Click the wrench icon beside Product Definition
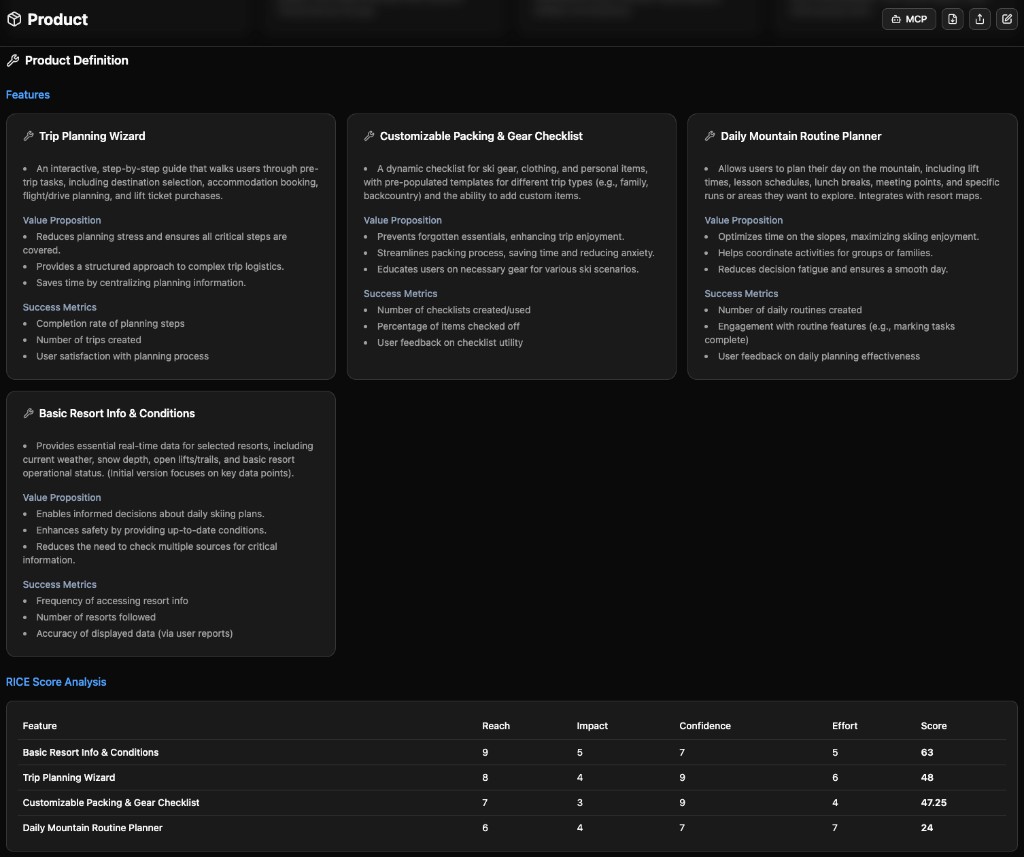 tap(12, 60)
